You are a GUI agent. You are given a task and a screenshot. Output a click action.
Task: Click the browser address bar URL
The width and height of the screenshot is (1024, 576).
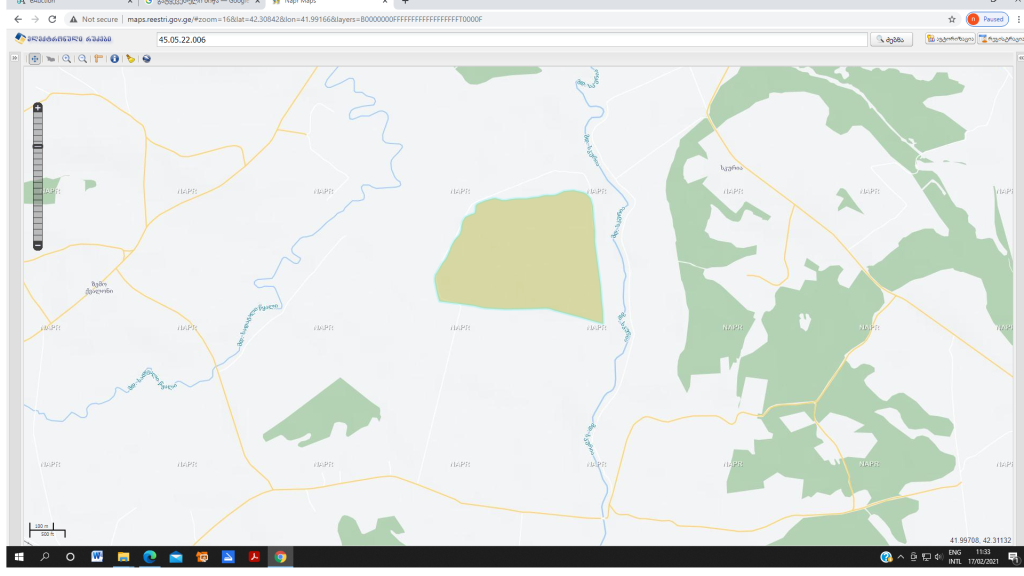[304, 20]
